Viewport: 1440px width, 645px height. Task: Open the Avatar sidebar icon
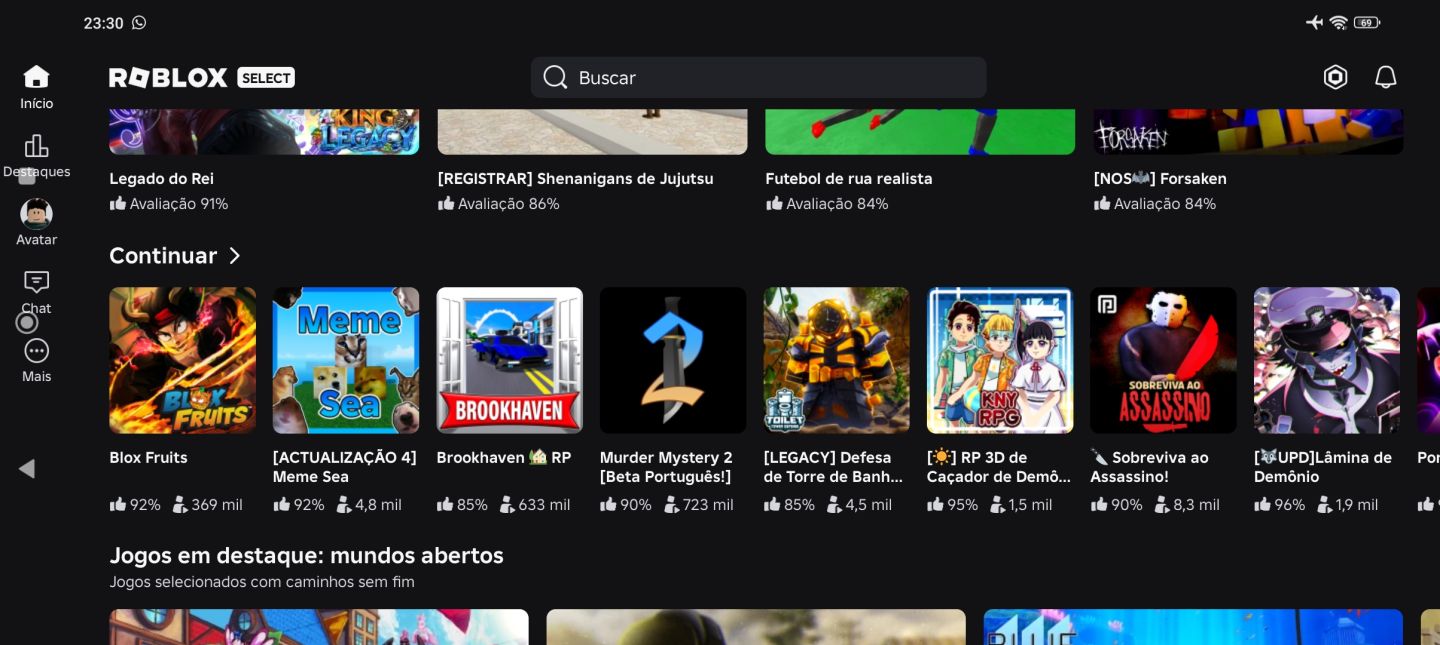coord(36,214)
